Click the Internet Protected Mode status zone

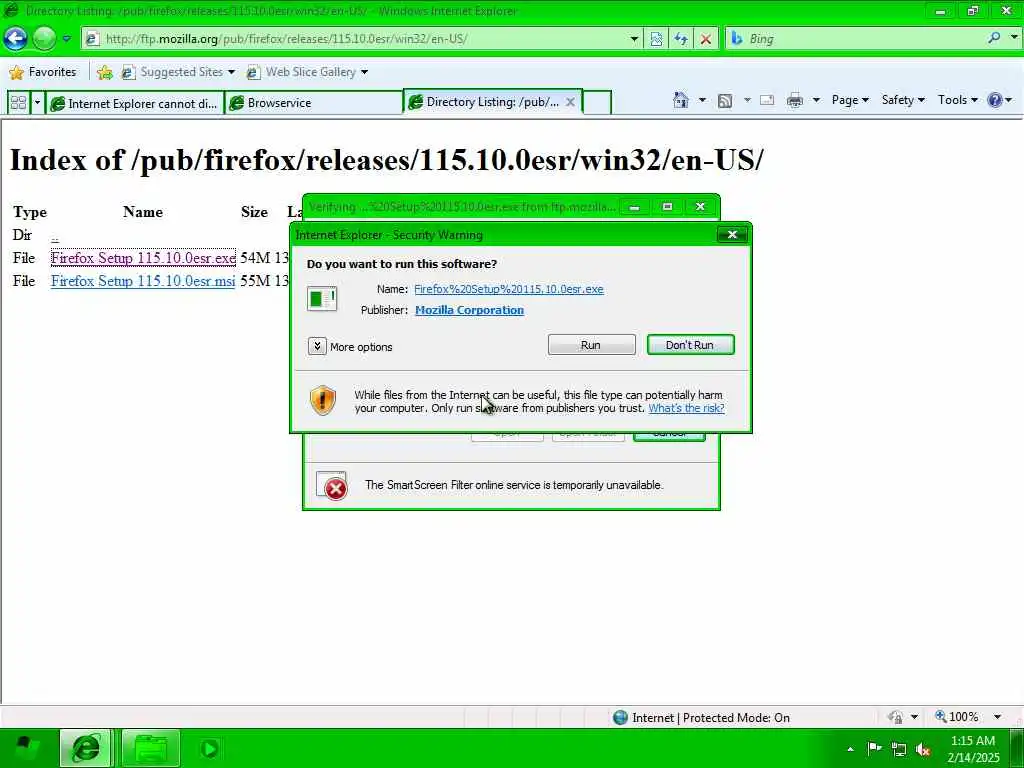(701, 717)
